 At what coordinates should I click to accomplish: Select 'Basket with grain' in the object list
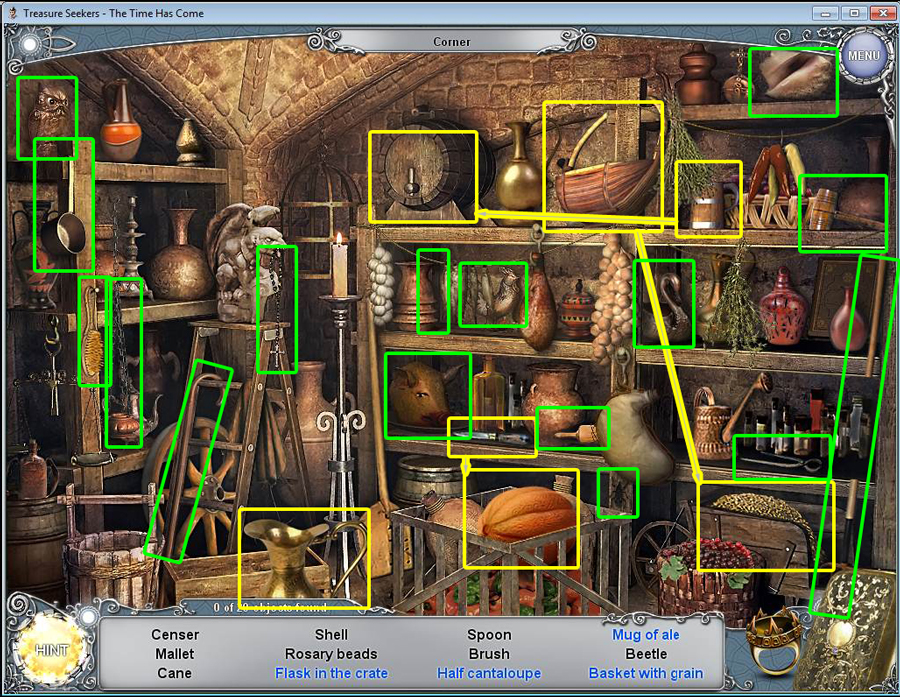[x=645, y=673]
